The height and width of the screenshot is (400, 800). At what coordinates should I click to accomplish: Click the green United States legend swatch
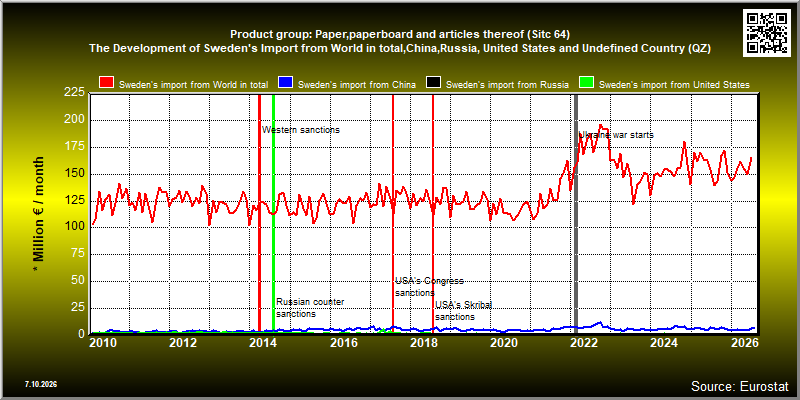click(587, 84)
